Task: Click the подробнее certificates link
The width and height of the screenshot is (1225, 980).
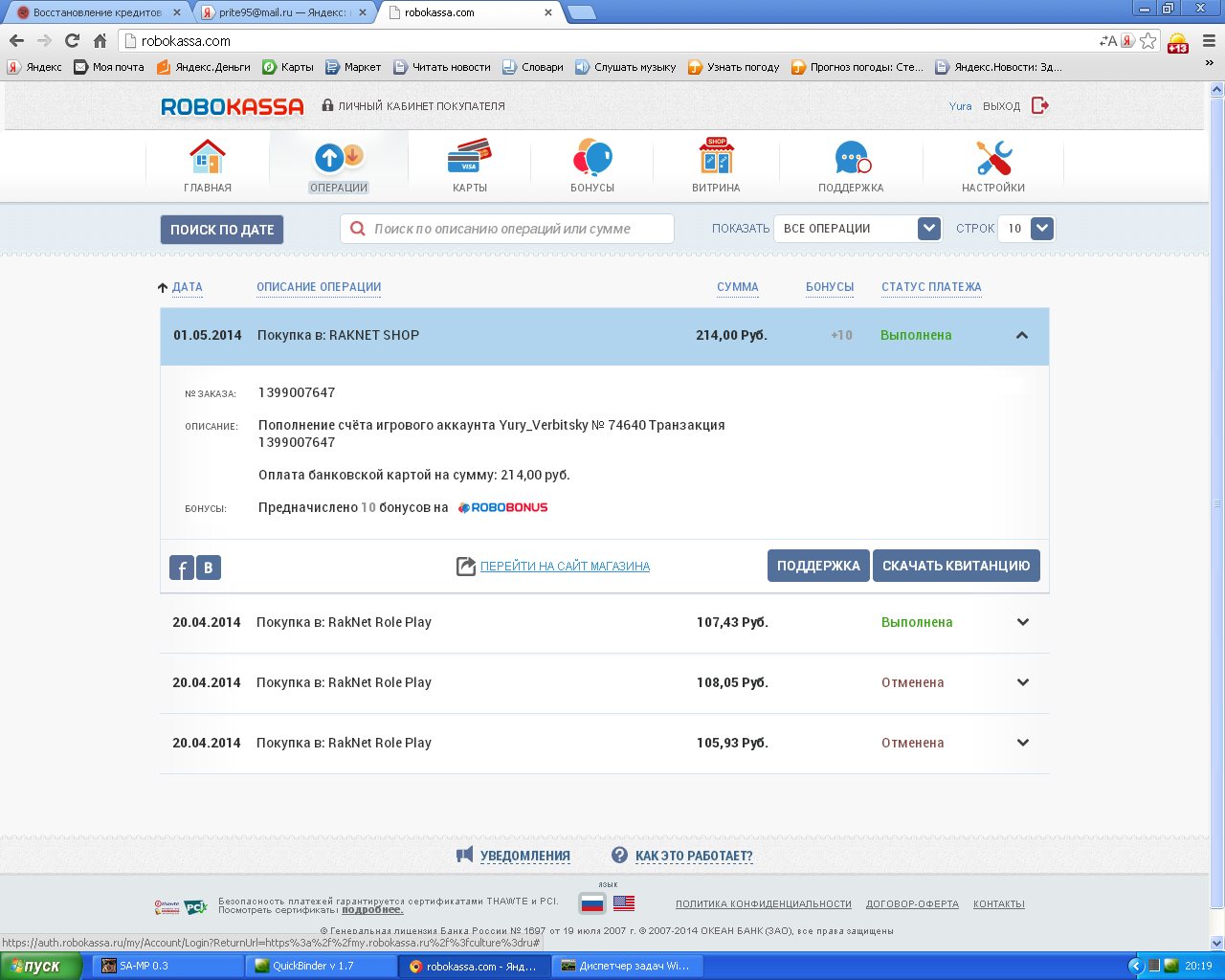Action: pos(372,909)
